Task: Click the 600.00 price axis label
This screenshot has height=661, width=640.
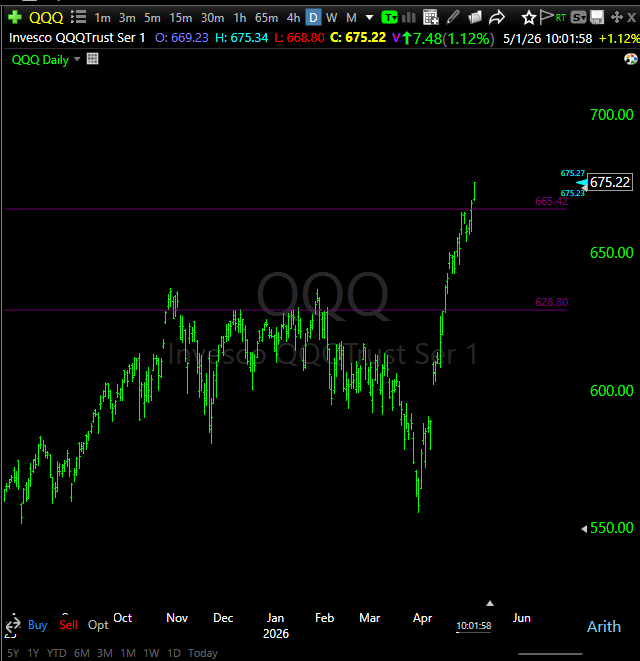Action: 611,391
